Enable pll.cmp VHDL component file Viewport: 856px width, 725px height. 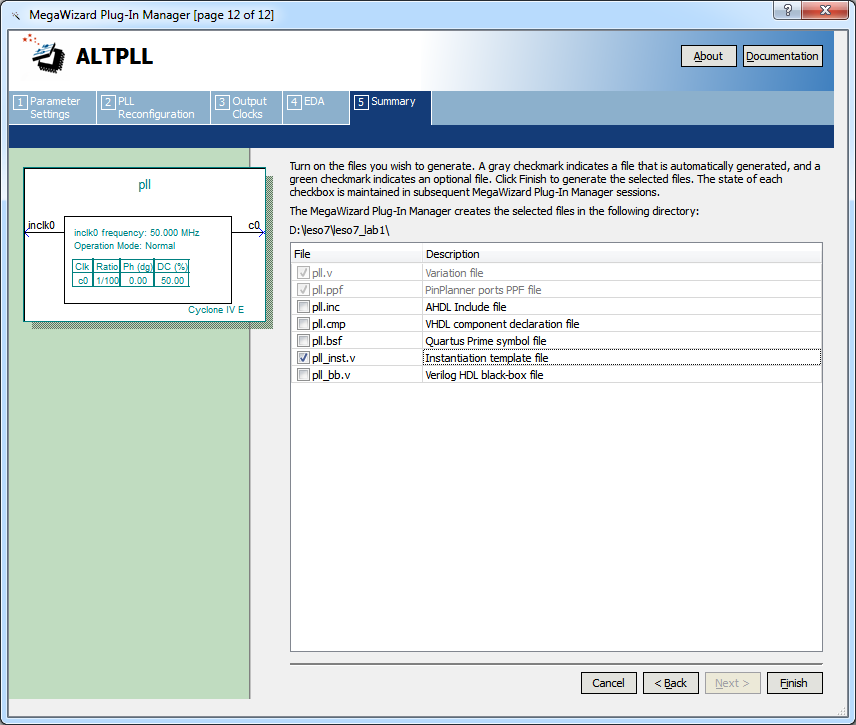click(x=303, y=323)
